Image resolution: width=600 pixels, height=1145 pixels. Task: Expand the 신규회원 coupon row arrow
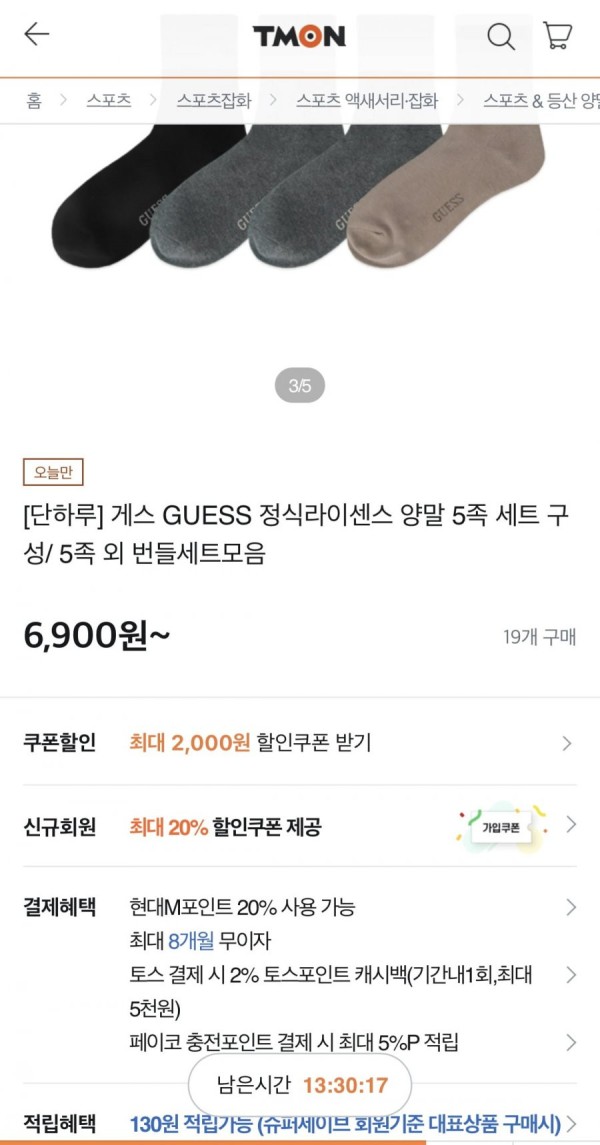[571, 825]
